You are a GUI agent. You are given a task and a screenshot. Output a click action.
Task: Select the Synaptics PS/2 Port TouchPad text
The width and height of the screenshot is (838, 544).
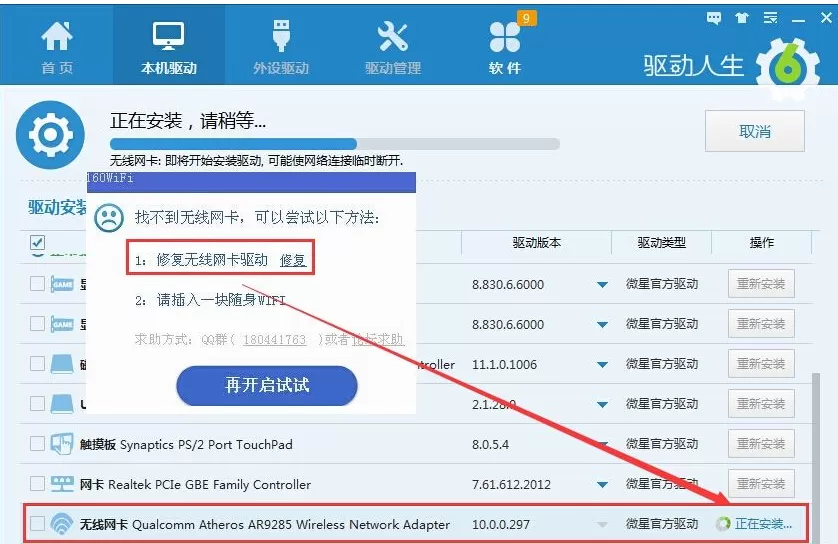pos(206,445)
